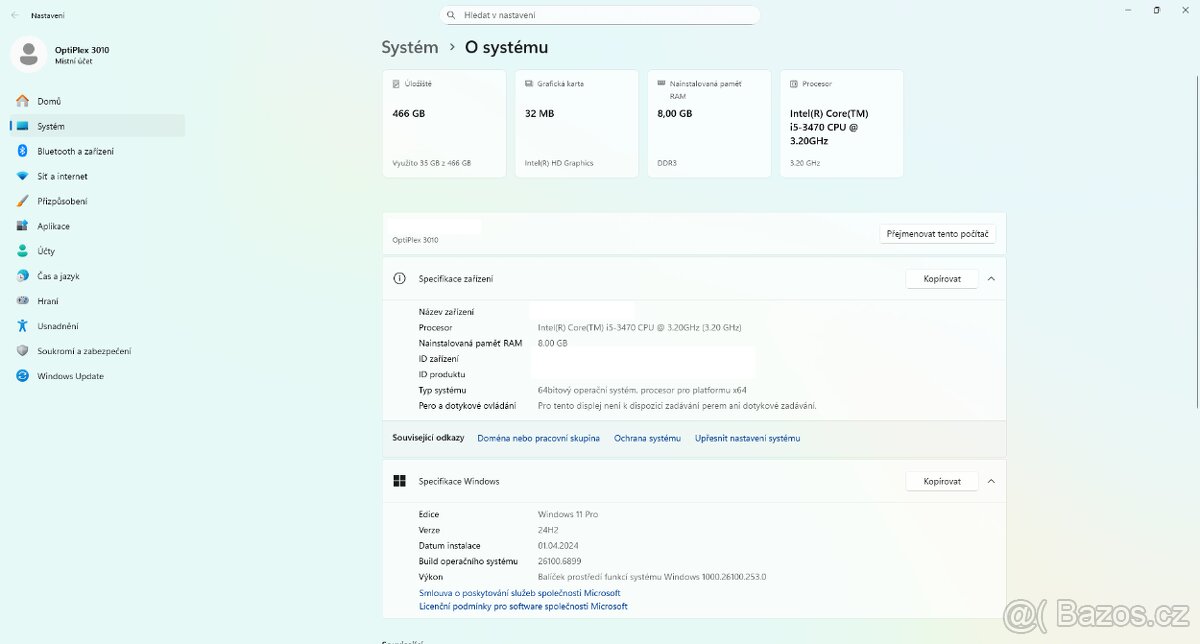Open Usnadnění accessibility settings
The height and width of the screenshot is (644, 1200).
(58, 326)
